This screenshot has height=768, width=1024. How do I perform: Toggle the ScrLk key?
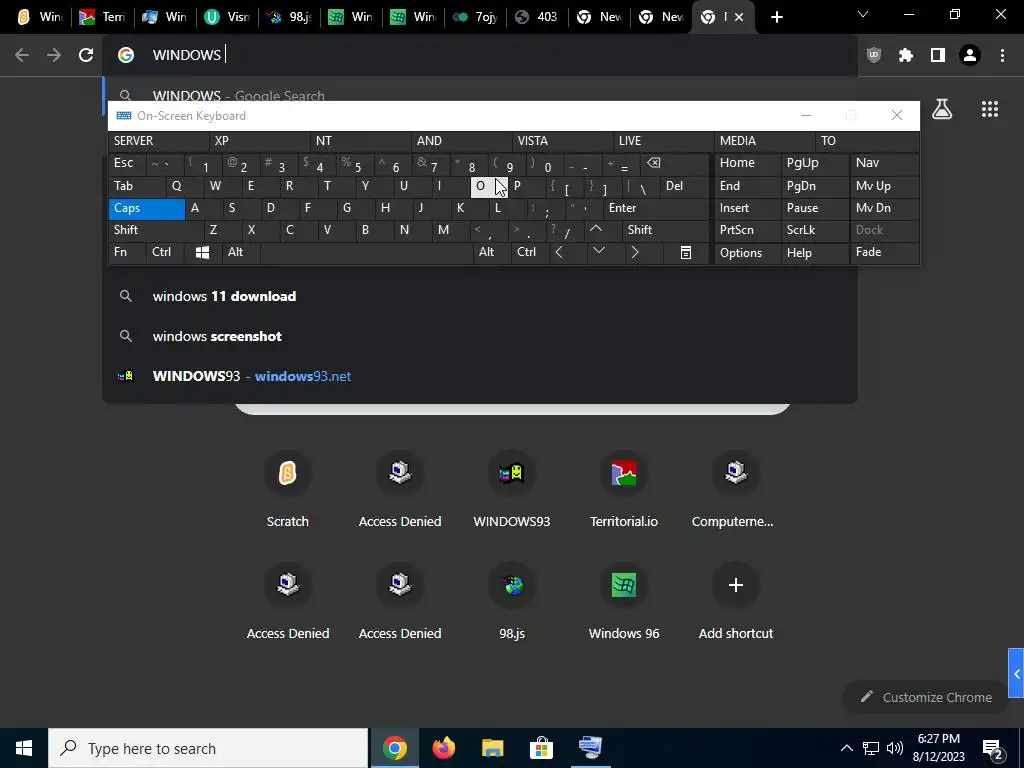814,230
